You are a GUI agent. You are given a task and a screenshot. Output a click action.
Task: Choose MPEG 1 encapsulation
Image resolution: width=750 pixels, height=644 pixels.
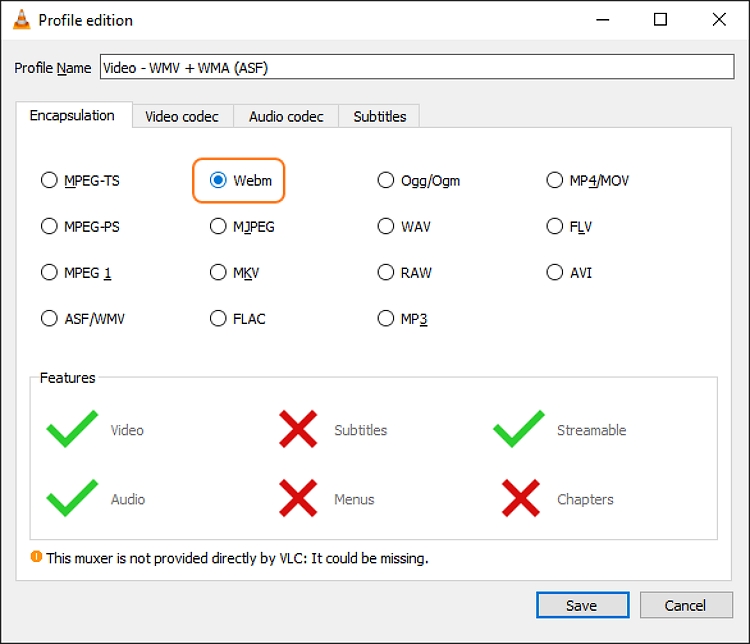[x=76, y=273]
